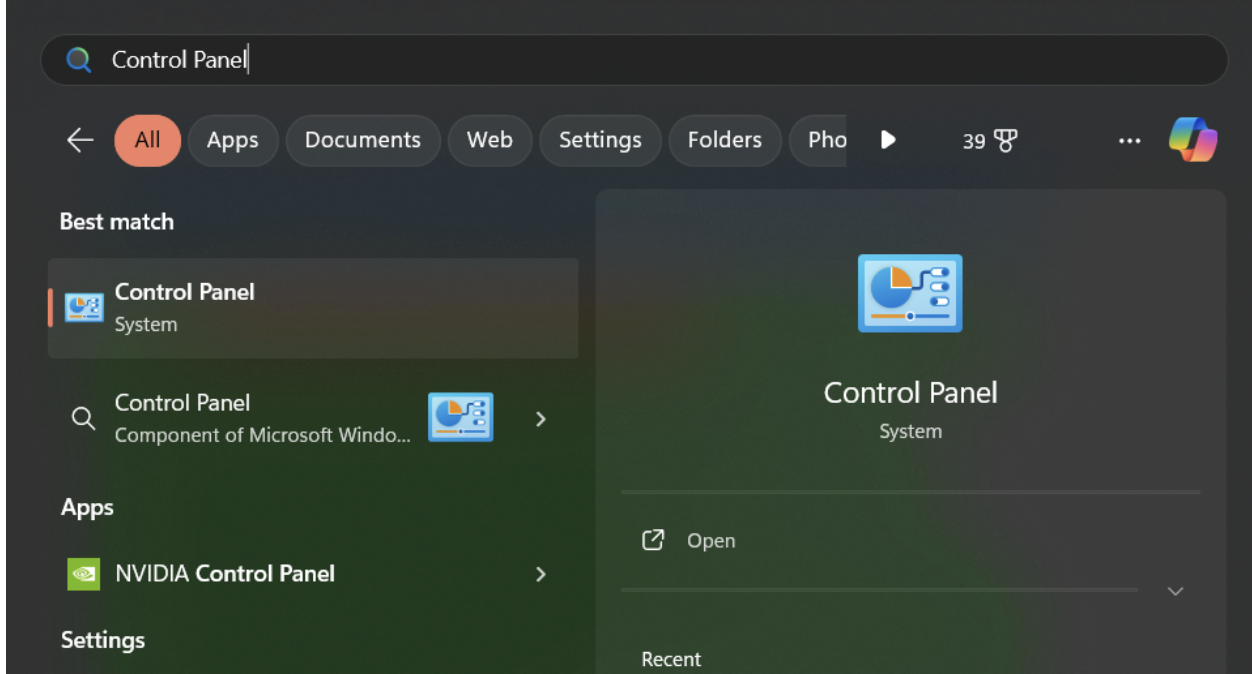Open the Copilot icon top right

tap(1193, 140)
